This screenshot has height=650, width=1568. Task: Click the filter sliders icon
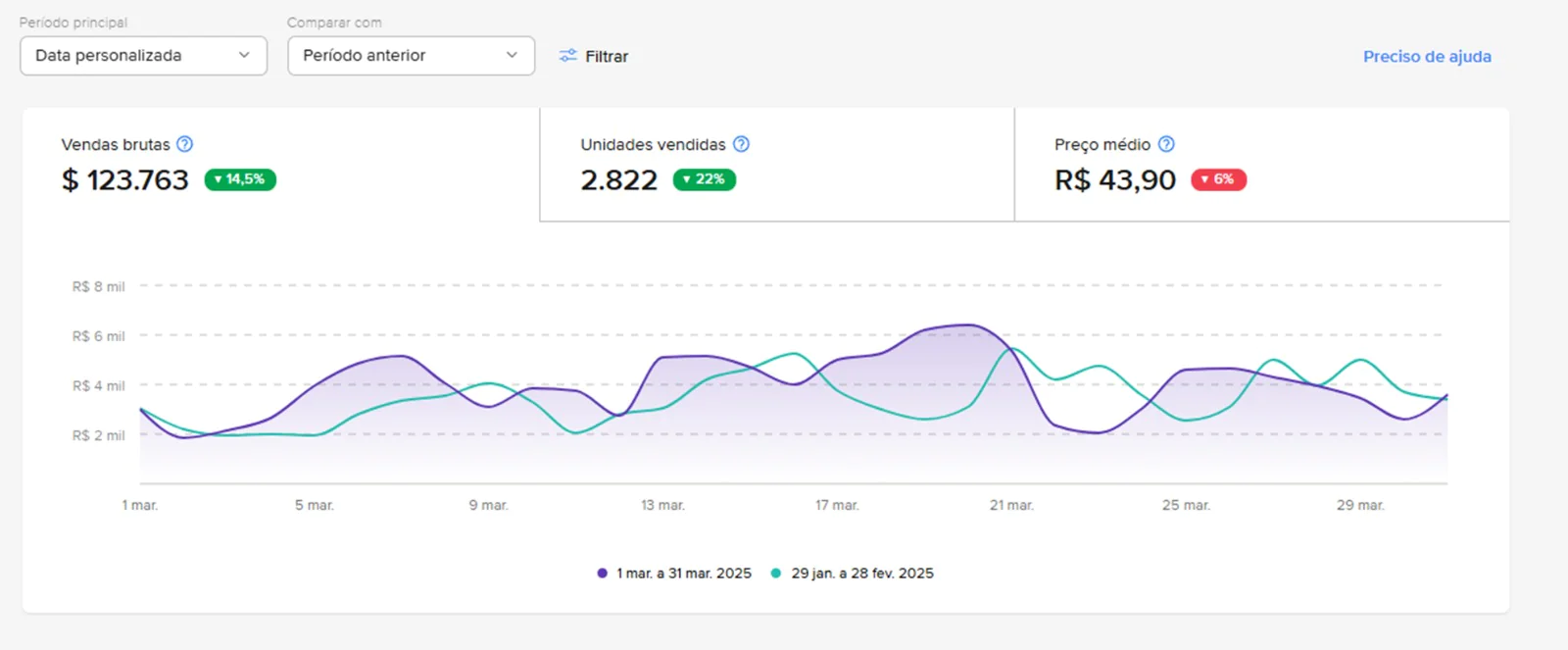pos(568,56)
